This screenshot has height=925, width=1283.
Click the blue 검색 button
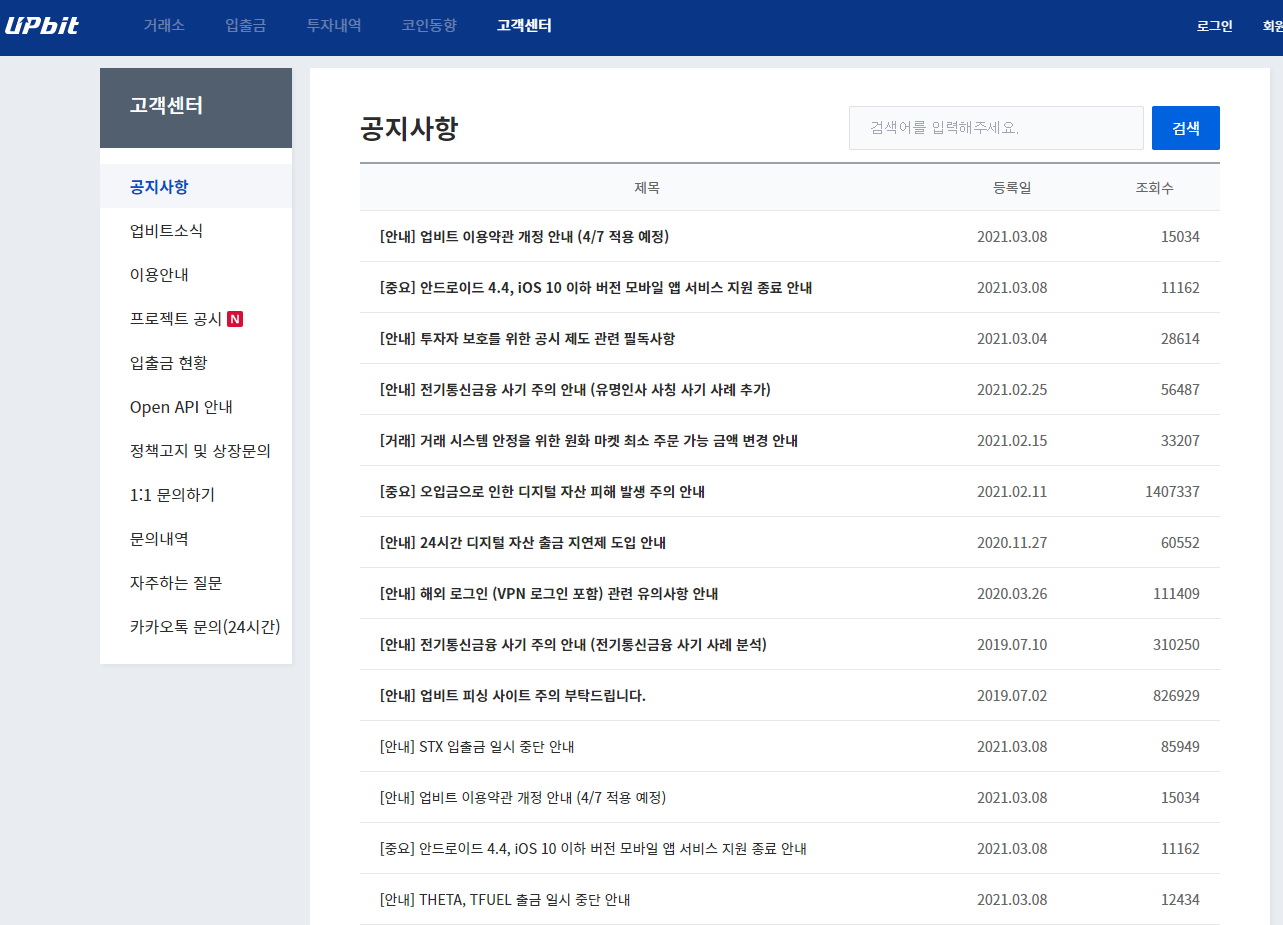1186,128
